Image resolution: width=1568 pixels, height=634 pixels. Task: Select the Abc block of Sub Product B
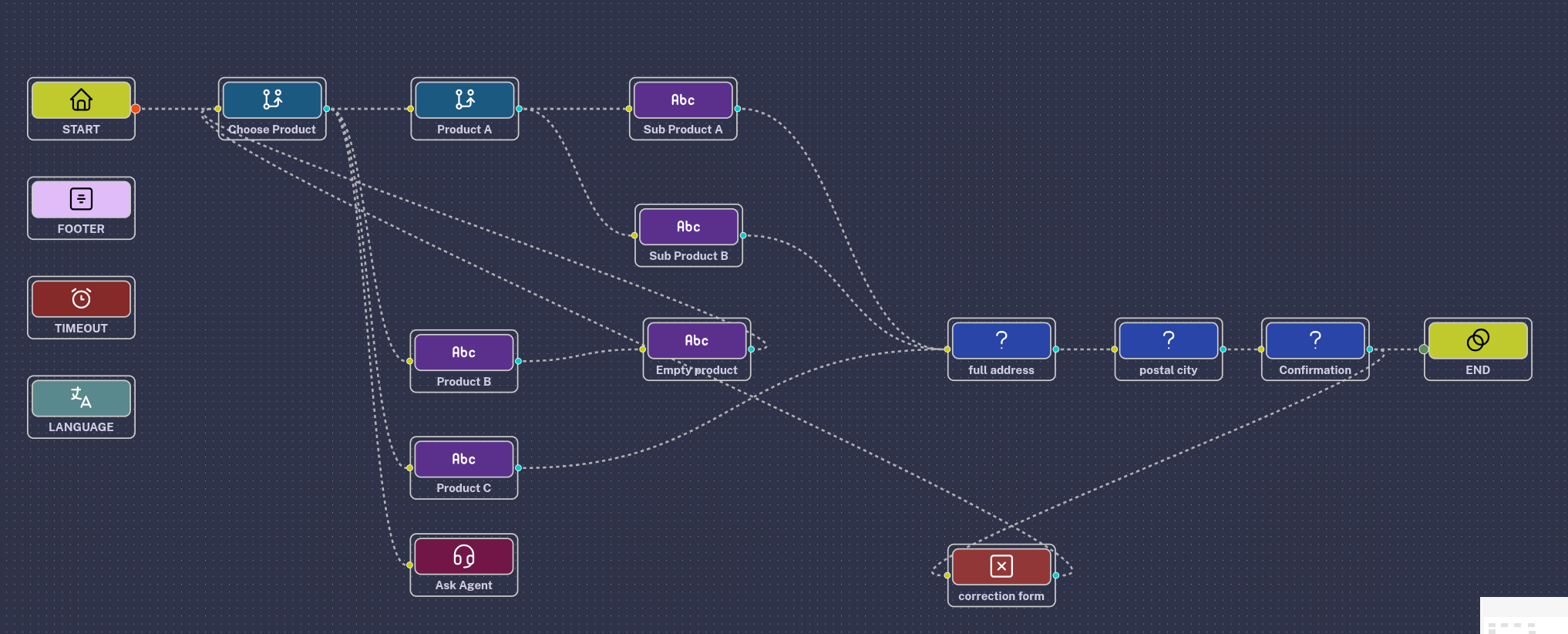[x=688, y=227]
